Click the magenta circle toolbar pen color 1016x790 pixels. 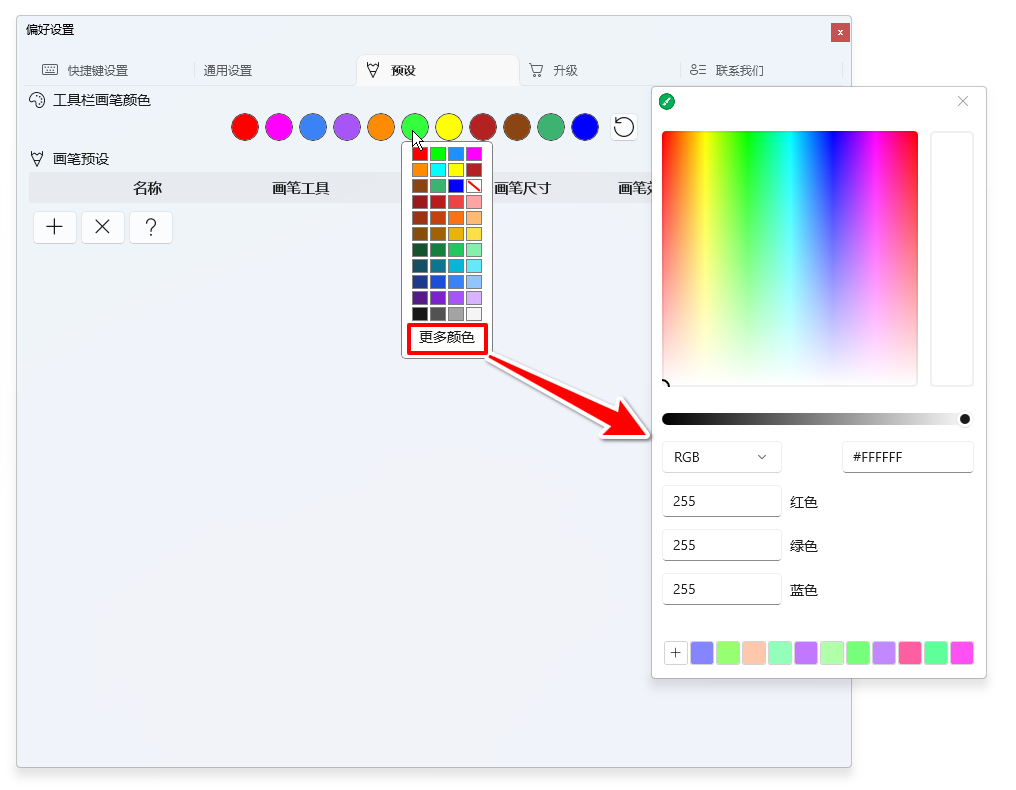pyautogui.click(x=279, y=127)
